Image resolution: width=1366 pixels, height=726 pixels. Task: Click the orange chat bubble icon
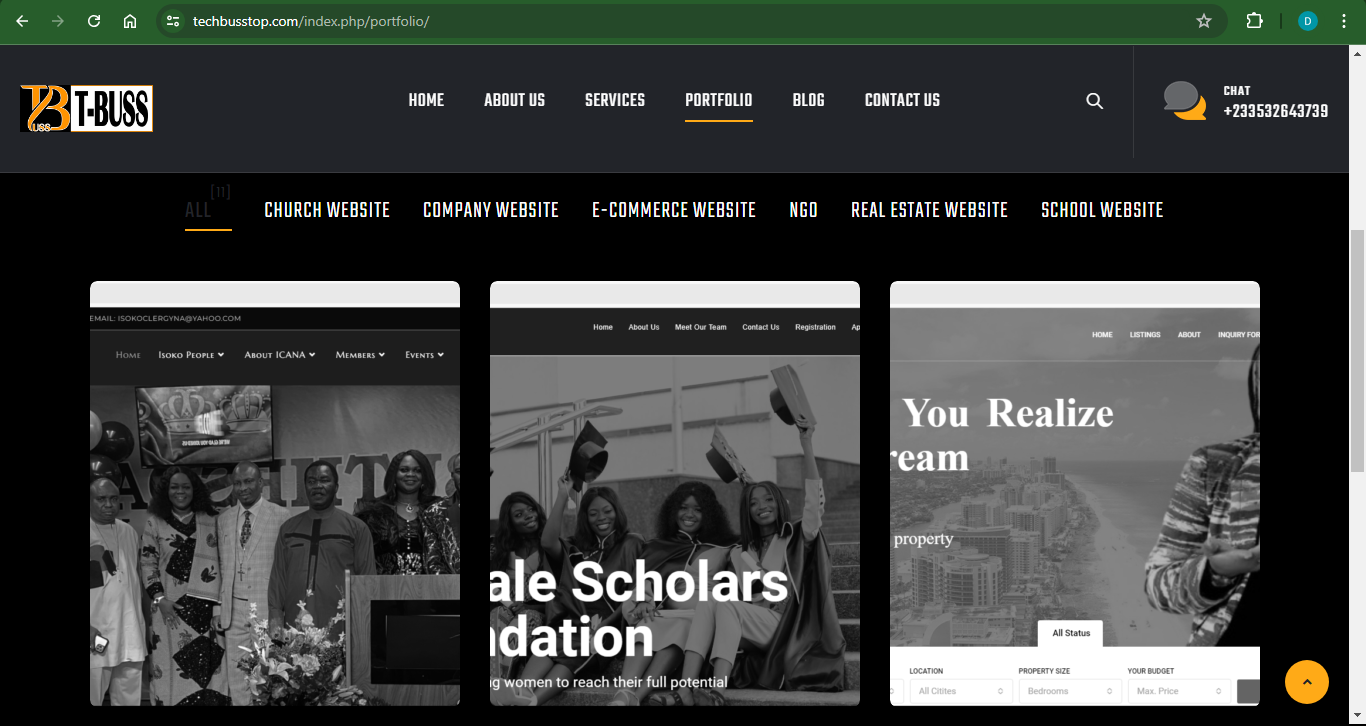pyautogui.click(x=1184, y=101)
